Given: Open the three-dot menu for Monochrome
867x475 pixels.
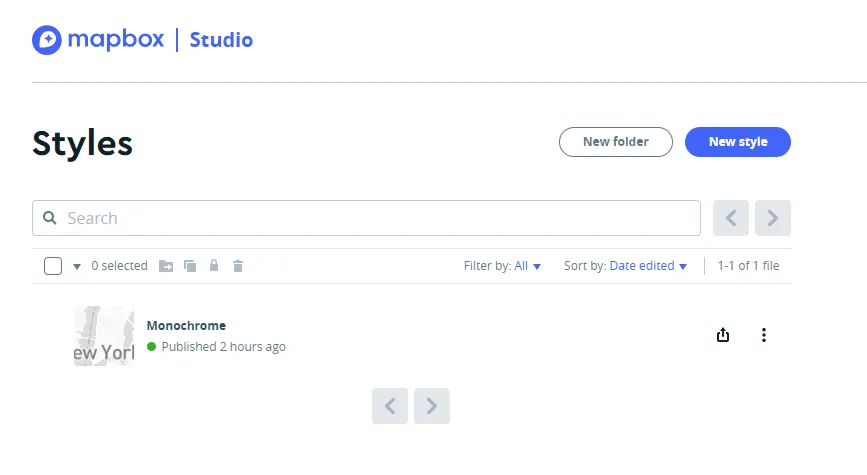Looking at the screenshot, I should (764, 335).
